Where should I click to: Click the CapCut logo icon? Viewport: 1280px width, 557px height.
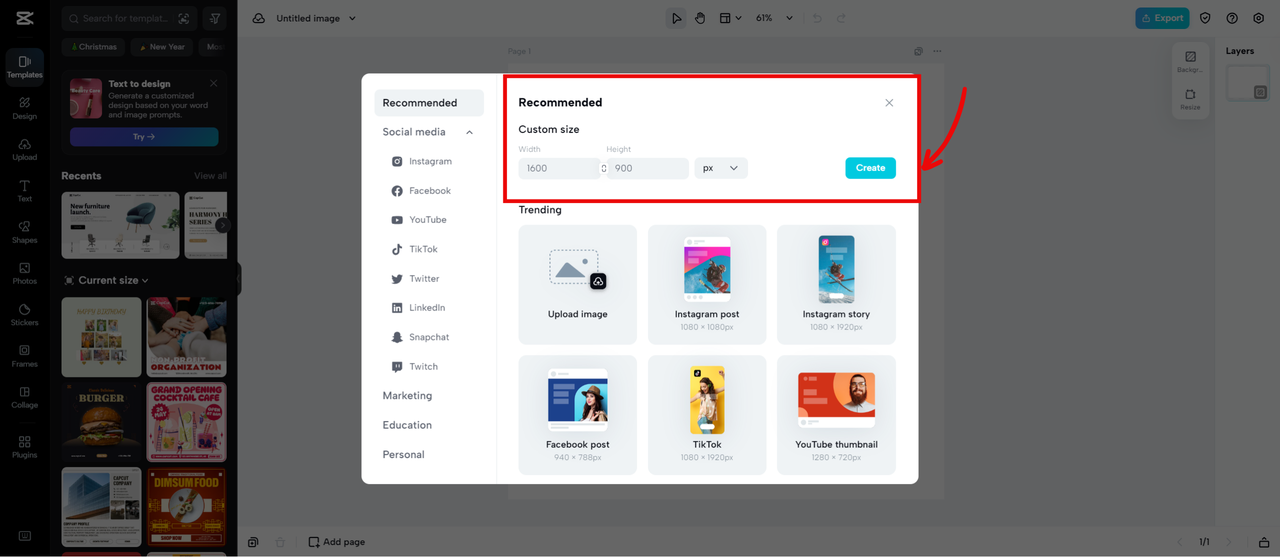pos(24,18)
